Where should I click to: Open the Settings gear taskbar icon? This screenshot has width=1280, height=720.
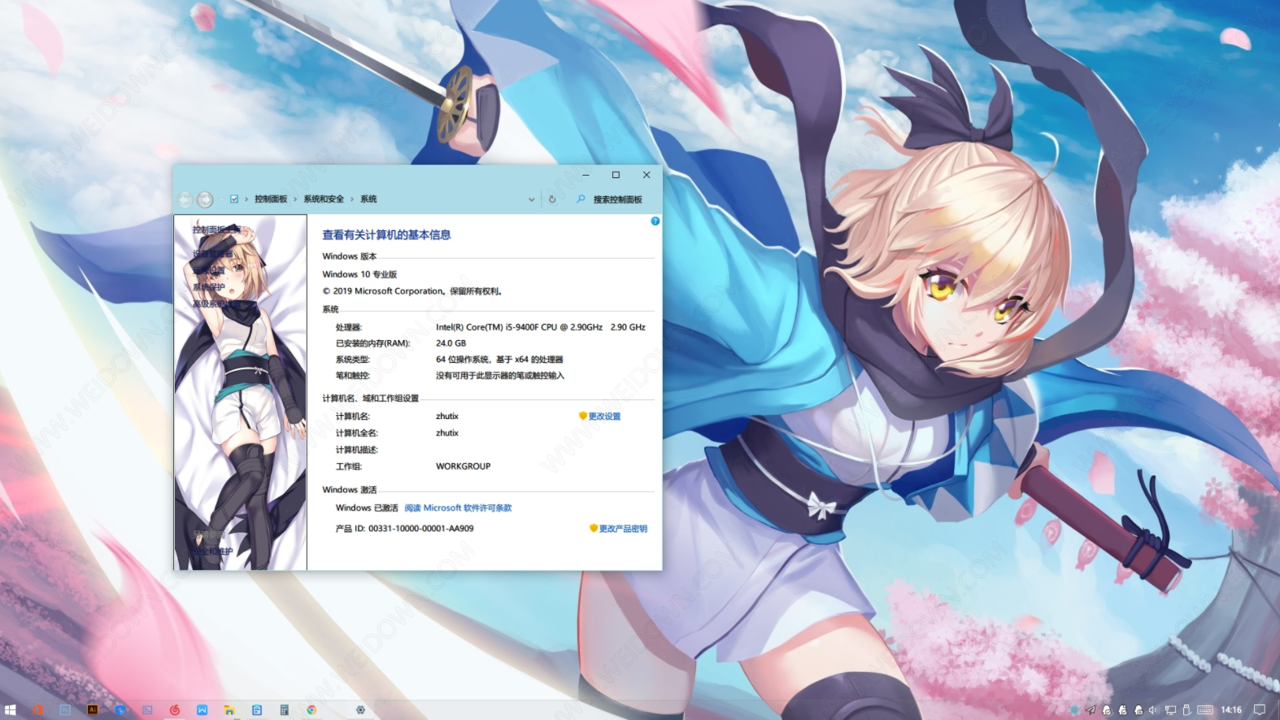[360, 710]
